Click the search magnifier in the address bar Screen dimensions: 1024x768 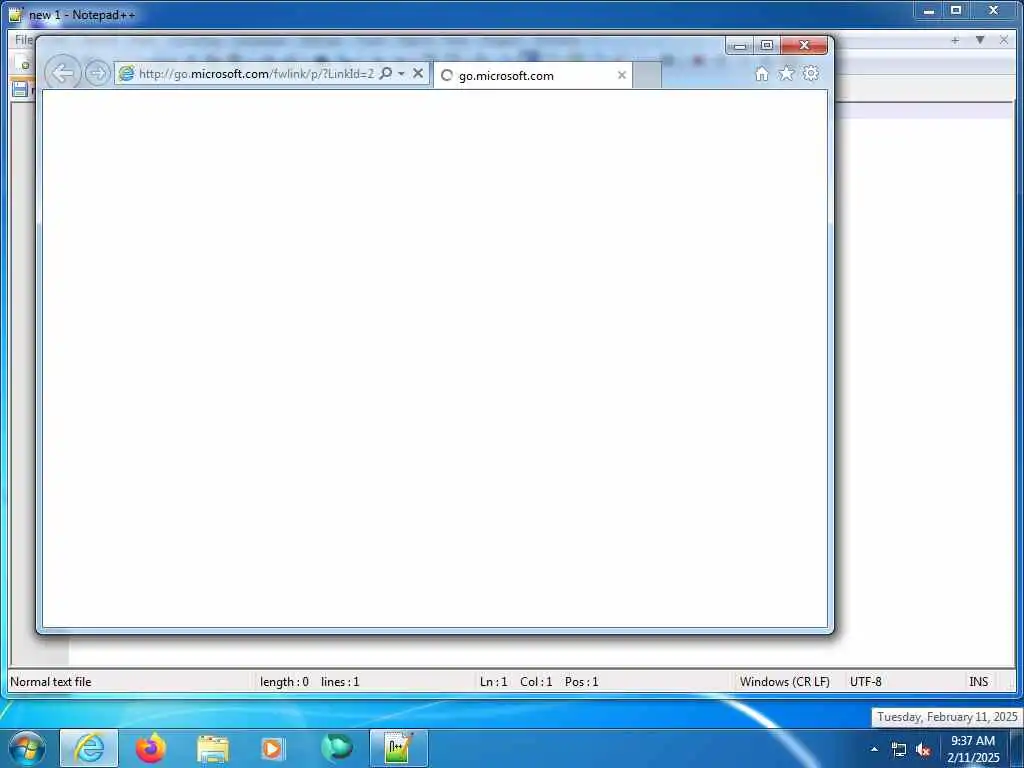[386, 73]
